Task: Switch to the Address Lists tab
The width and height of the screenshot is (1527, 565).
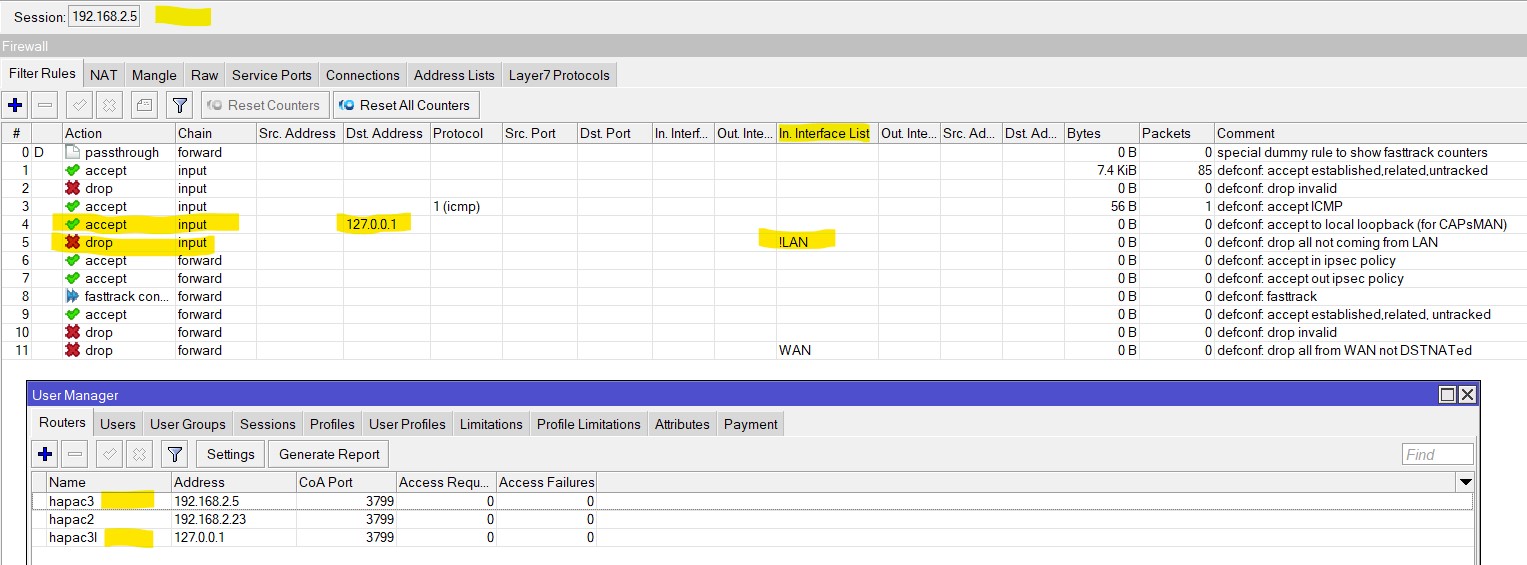Action: coord(454,75)
